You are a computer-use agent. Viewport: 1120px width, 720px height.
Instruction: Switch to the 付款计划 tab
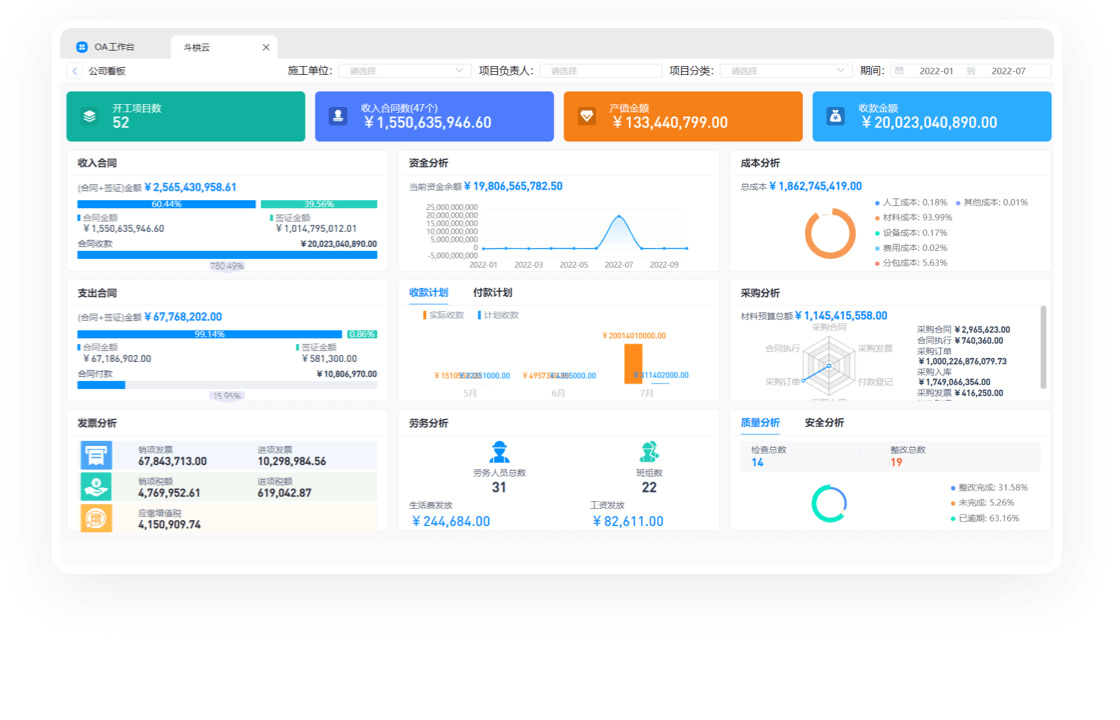492,293
